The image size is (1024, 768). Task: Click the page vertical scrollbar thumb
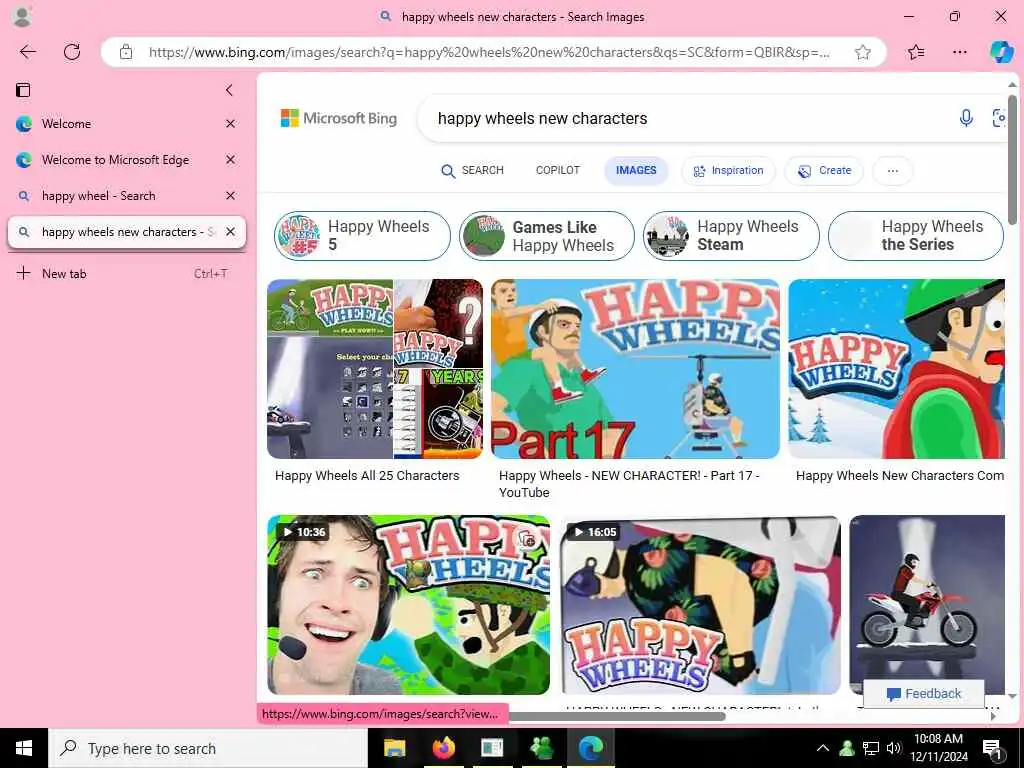tap(1012, 160)
